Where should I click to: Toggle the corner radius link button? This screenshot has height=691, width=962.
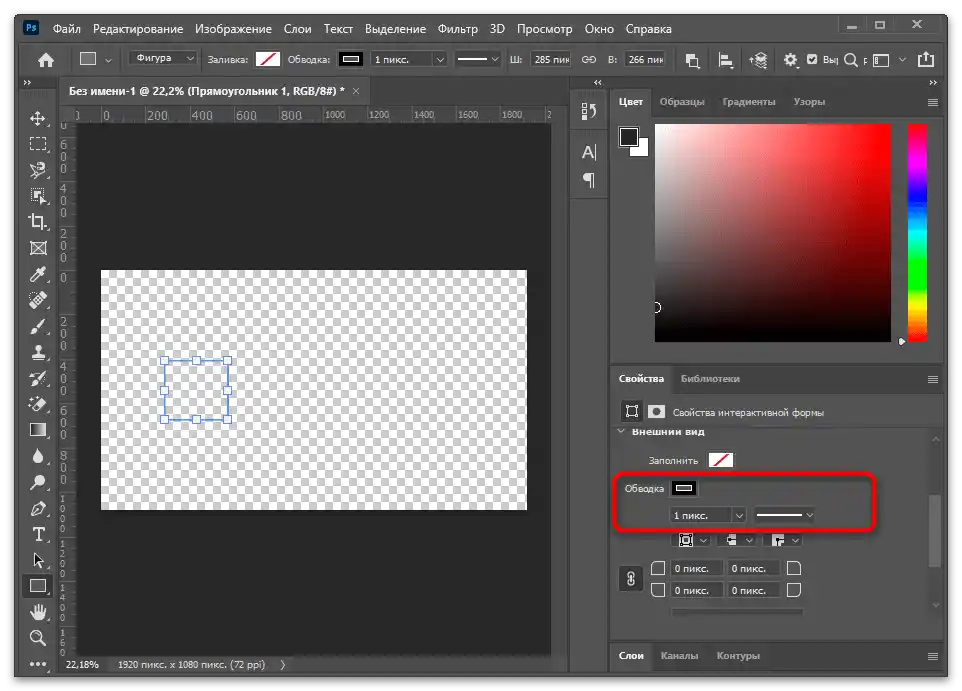coord(631,579)
